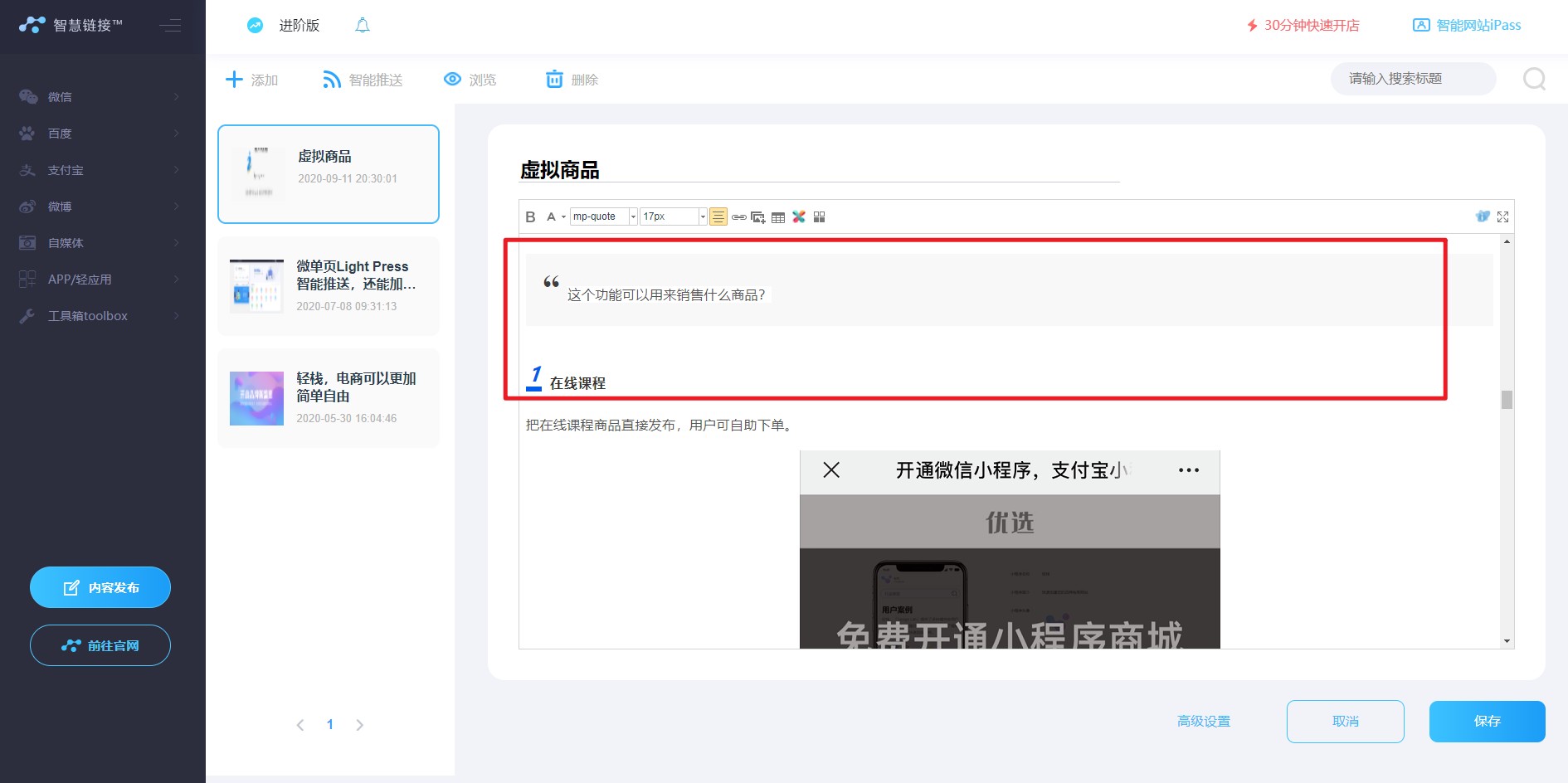Viewport: 1568px width, 783px height.
Task: Click the chevron next to 微博
Action: [x=177, y=207]
